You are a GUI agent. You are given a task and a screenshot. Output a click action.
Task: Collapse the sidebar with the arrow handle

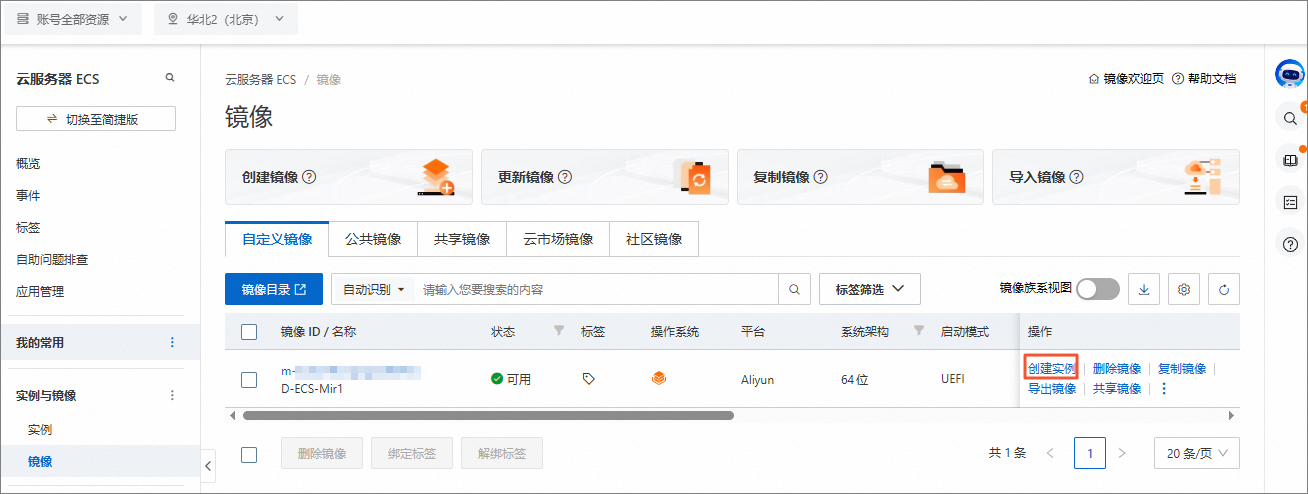[208, 465]
